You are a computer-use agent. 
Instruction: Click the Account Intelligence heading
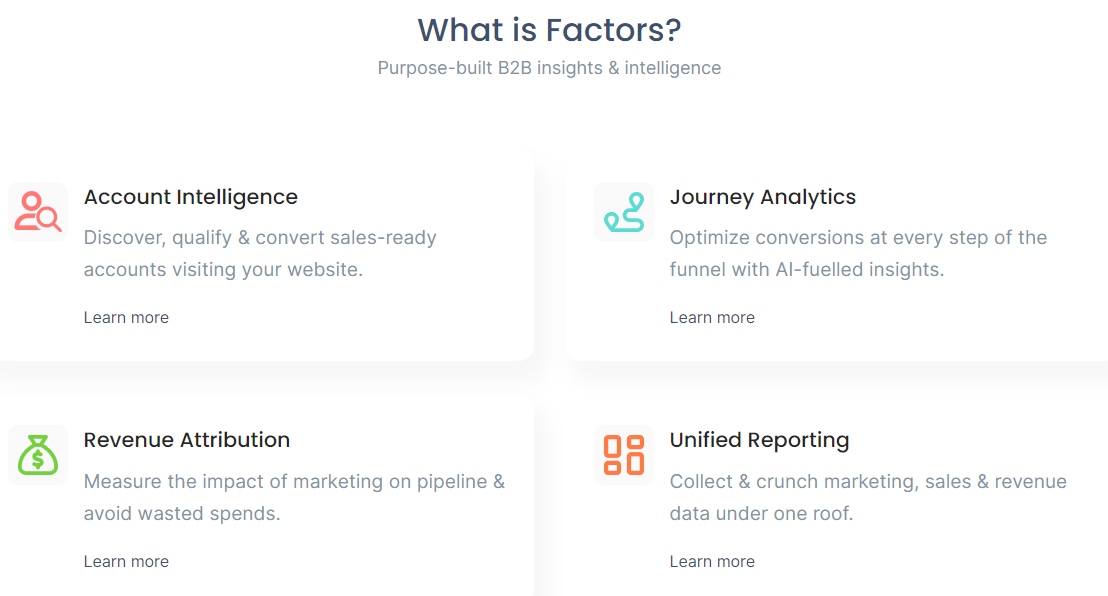(190, 197)
